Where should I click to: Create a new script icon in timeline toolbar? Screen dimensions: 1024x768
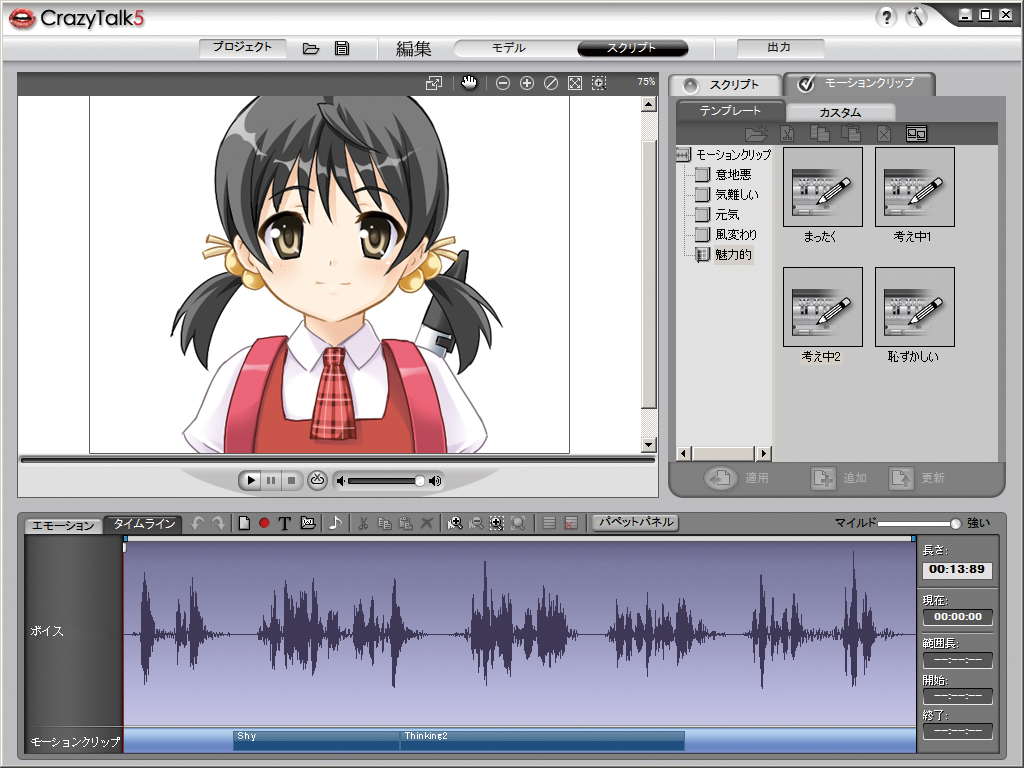click(x=244, y=523)
